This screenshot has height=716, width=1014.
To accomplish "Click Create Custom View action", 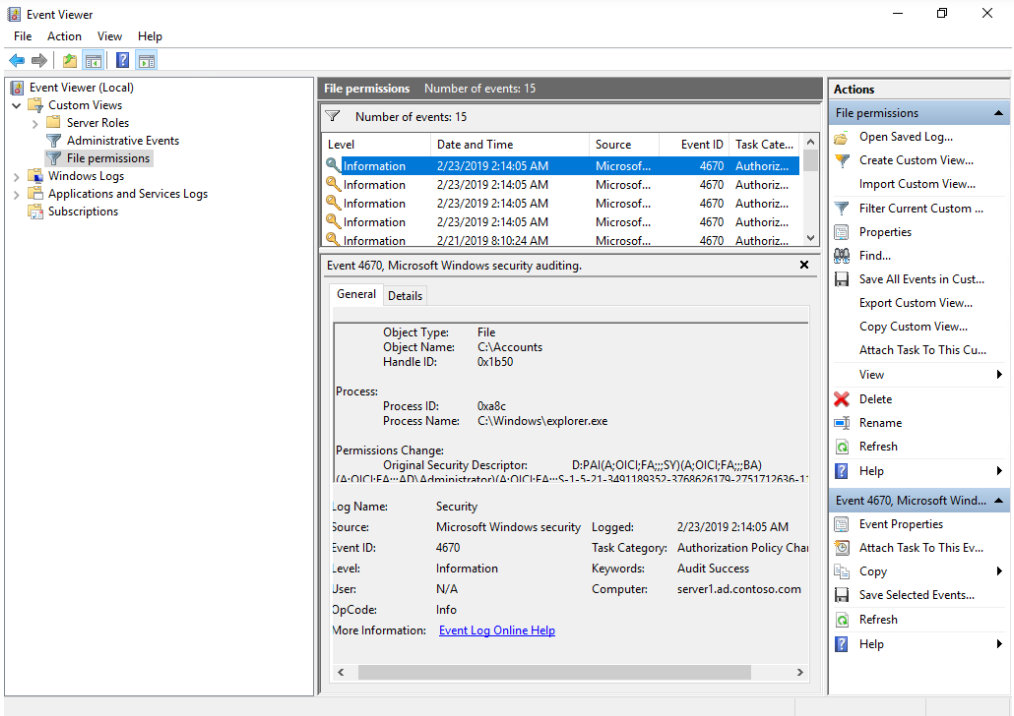I will (x=916, y=160).
